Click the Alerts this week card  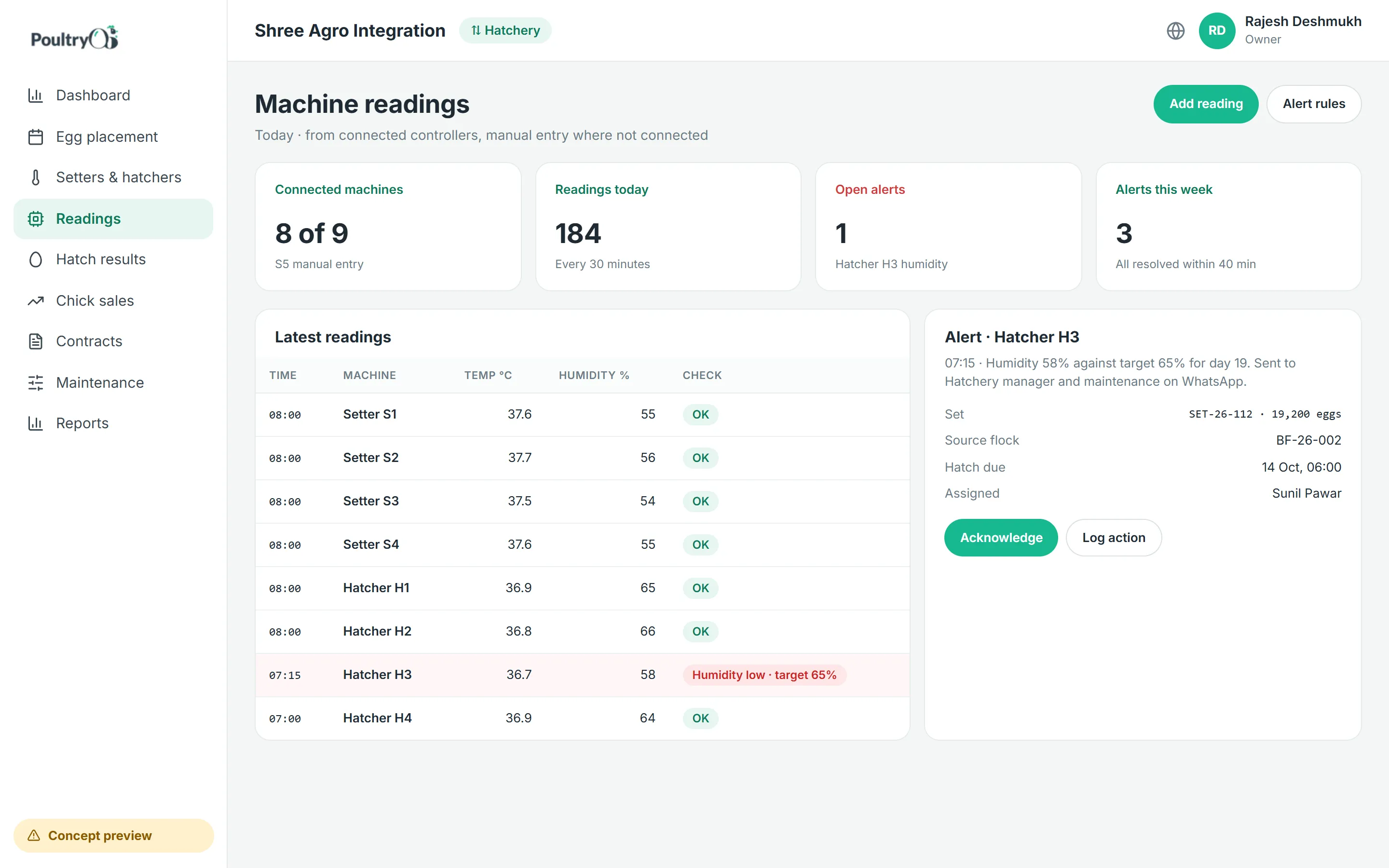pyautogui.click(x=1228, y=227)
